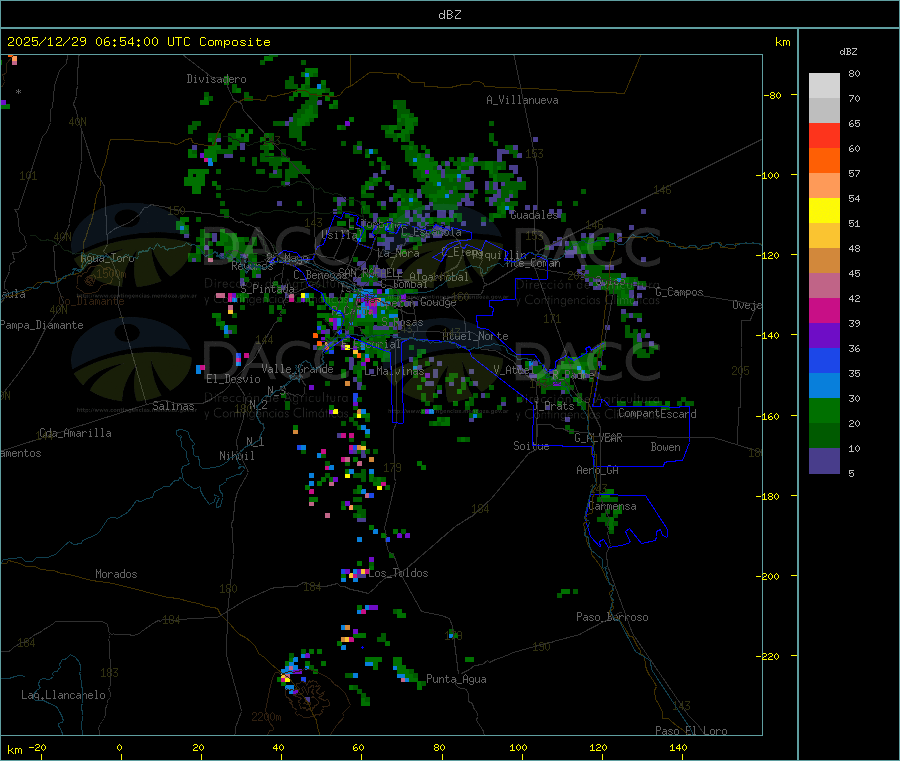Screen dimensions: 900x761
Task: Click the green 20 dBZ legend swatch
Action: (824, 410)
